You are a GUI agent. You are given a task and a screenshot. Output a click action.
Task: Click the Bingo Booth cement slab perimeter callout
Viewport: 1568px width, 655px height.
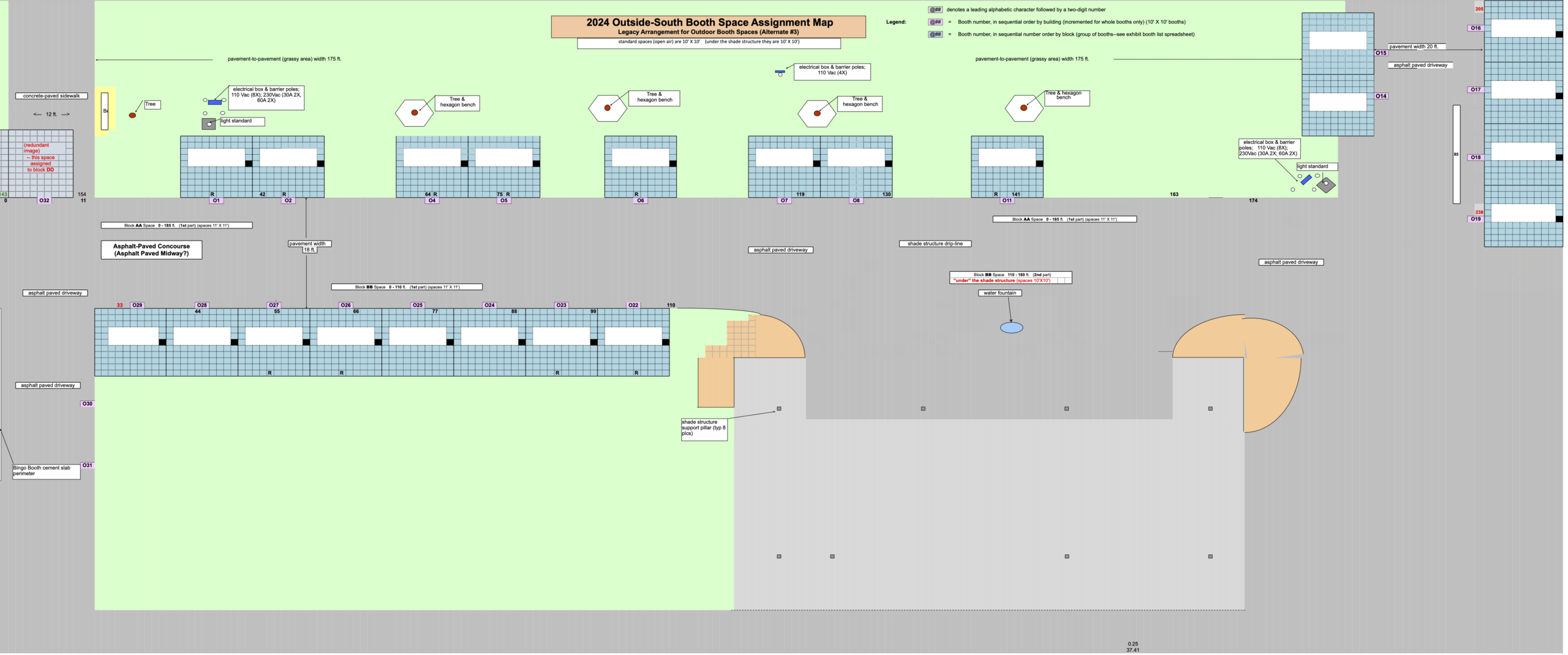[x=46, y=471]
